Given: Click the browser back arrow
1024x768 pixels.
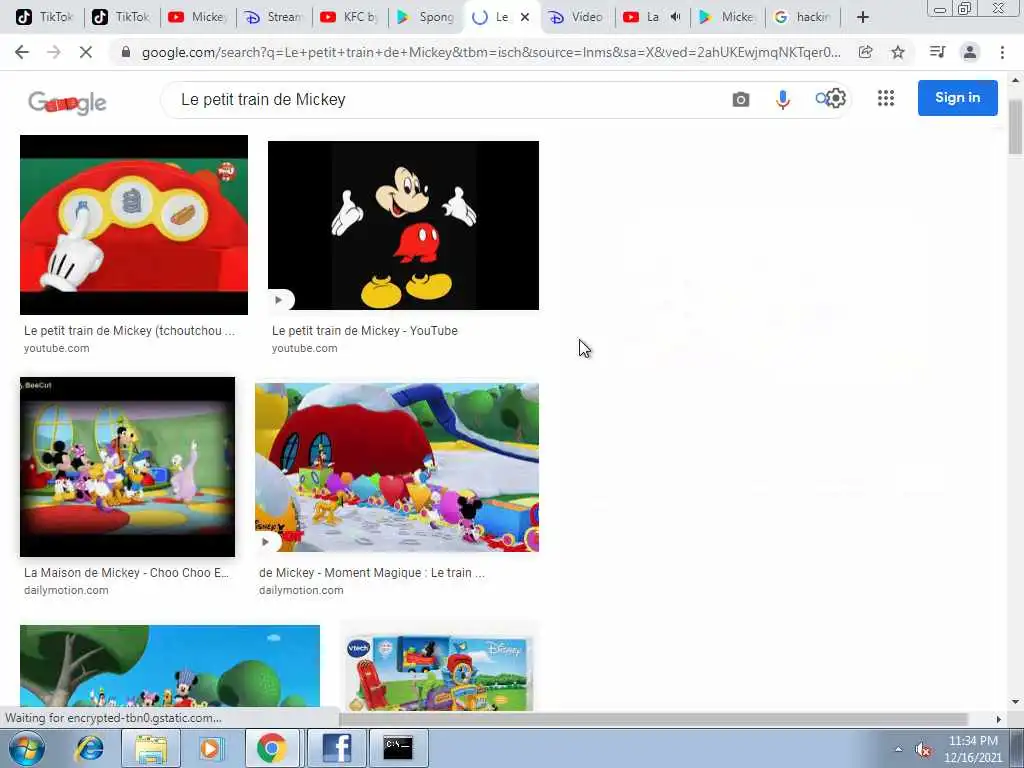Looking at the screenshot, I should tap(22, 52).
